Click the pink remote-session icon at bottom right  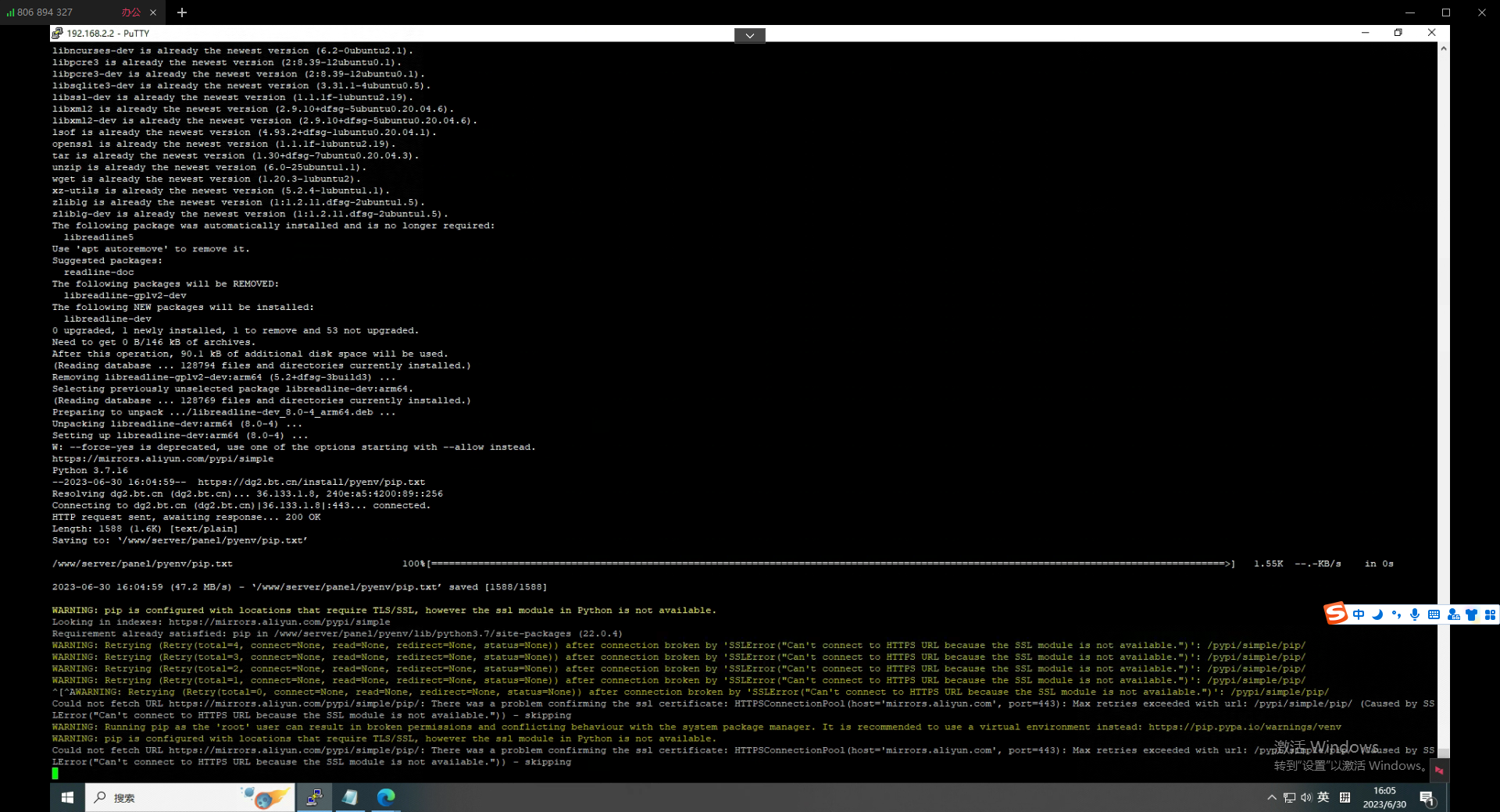[x=1439, y=770]
